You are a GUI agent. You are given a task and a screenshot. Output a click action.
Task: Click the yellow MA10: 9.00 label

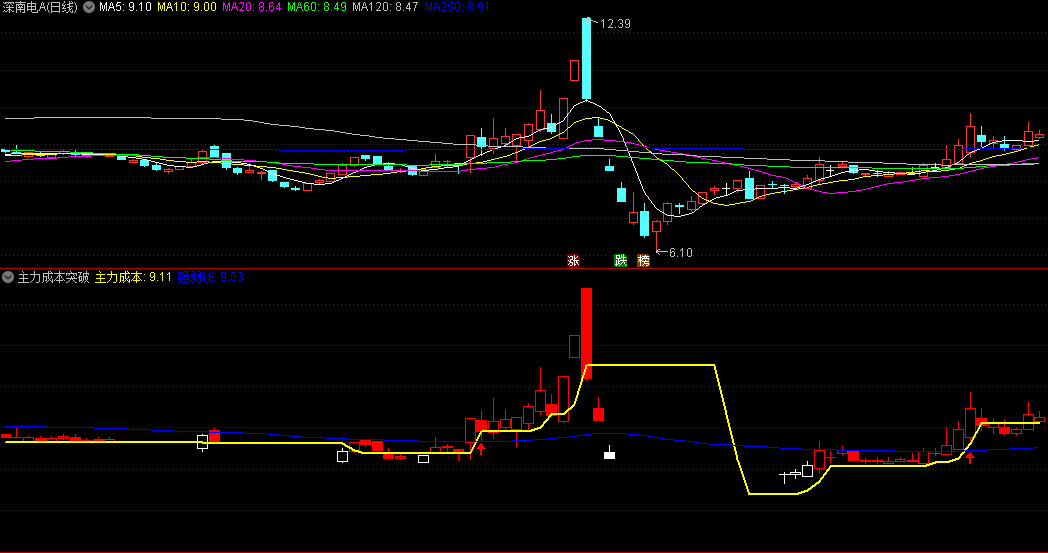point(186,7)
